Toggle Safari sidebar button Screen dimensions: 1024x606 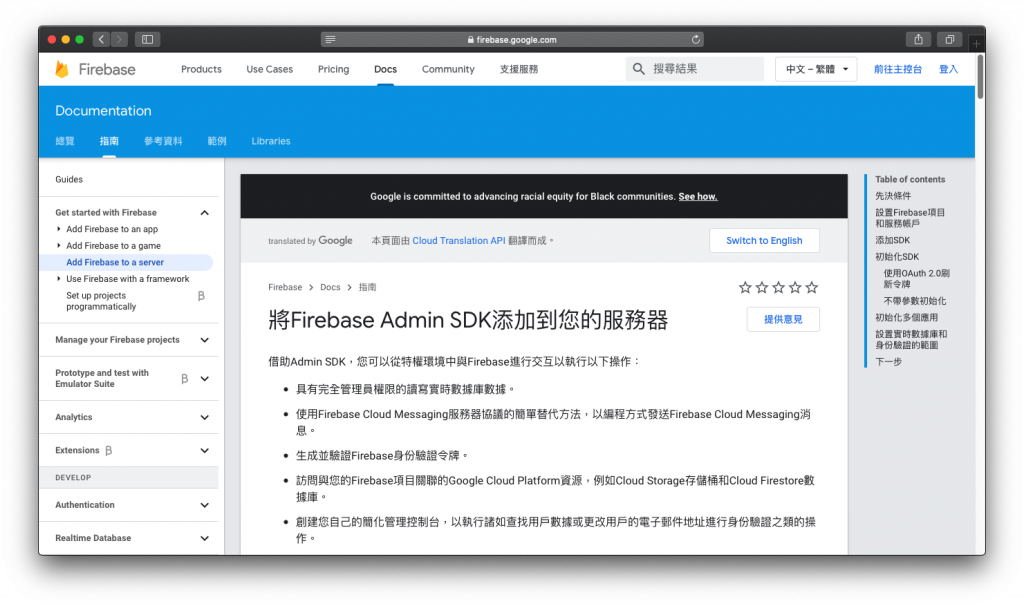tap(148, 39)
